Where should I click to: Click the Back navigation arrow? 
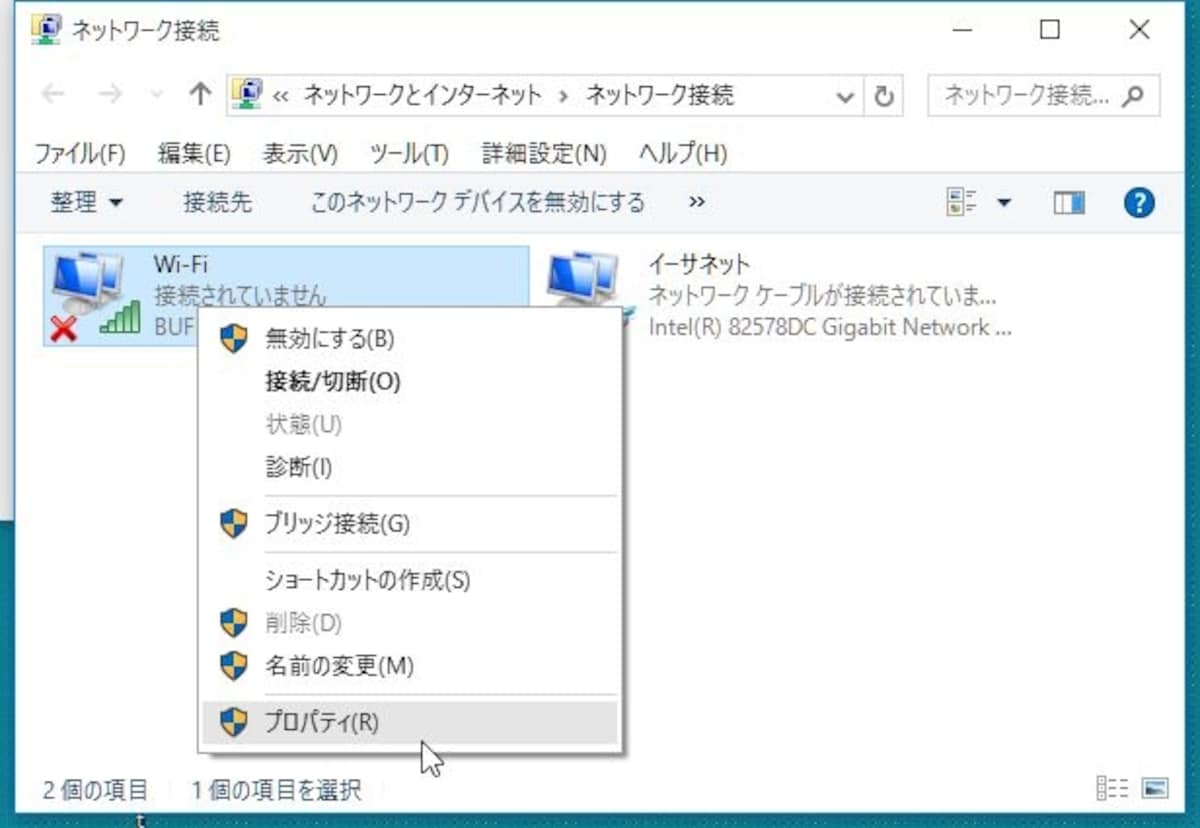click(53, 94)
